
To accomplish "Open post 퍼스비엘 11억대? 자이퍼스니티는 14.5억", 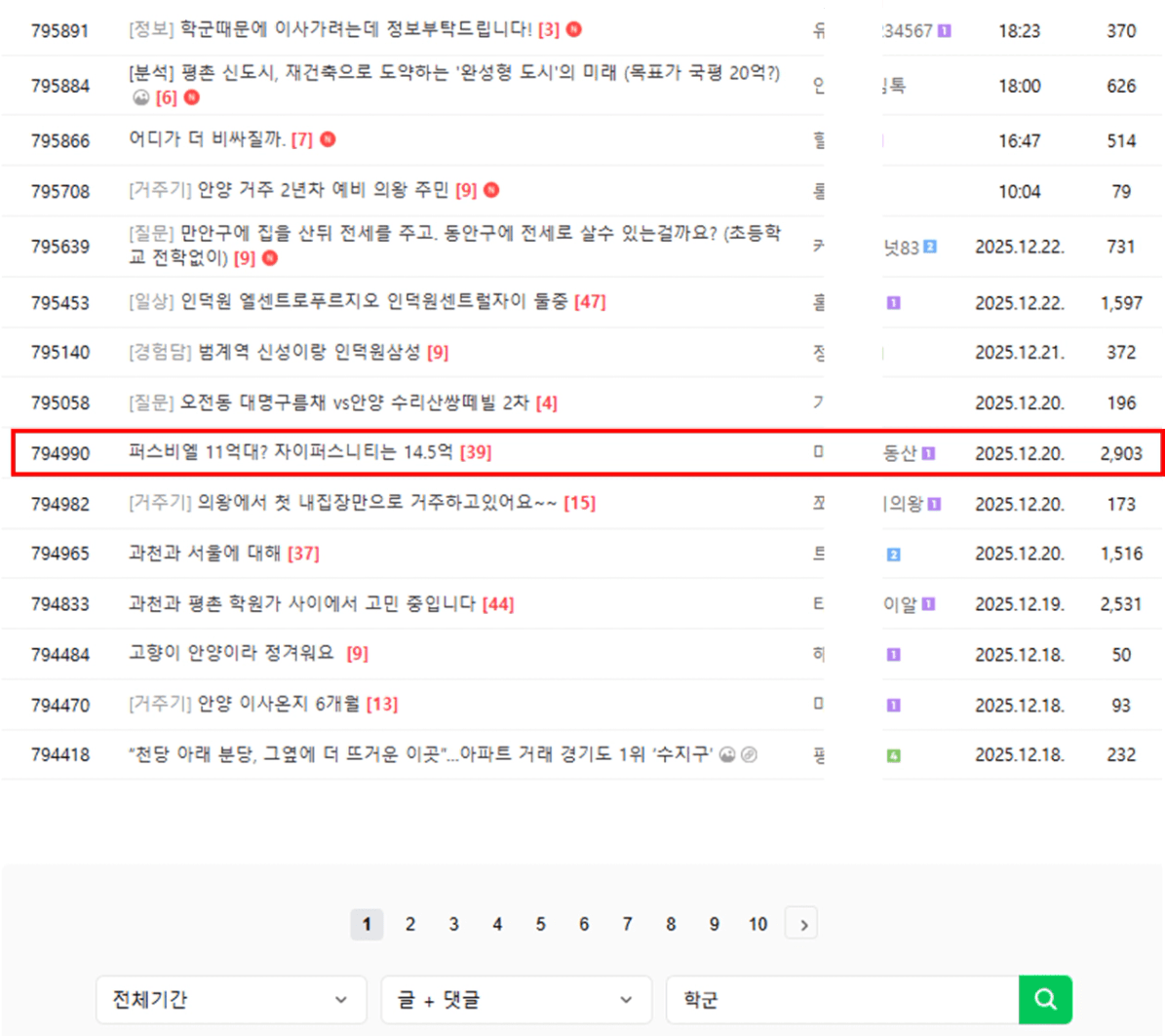I will [x=291, y=451].
